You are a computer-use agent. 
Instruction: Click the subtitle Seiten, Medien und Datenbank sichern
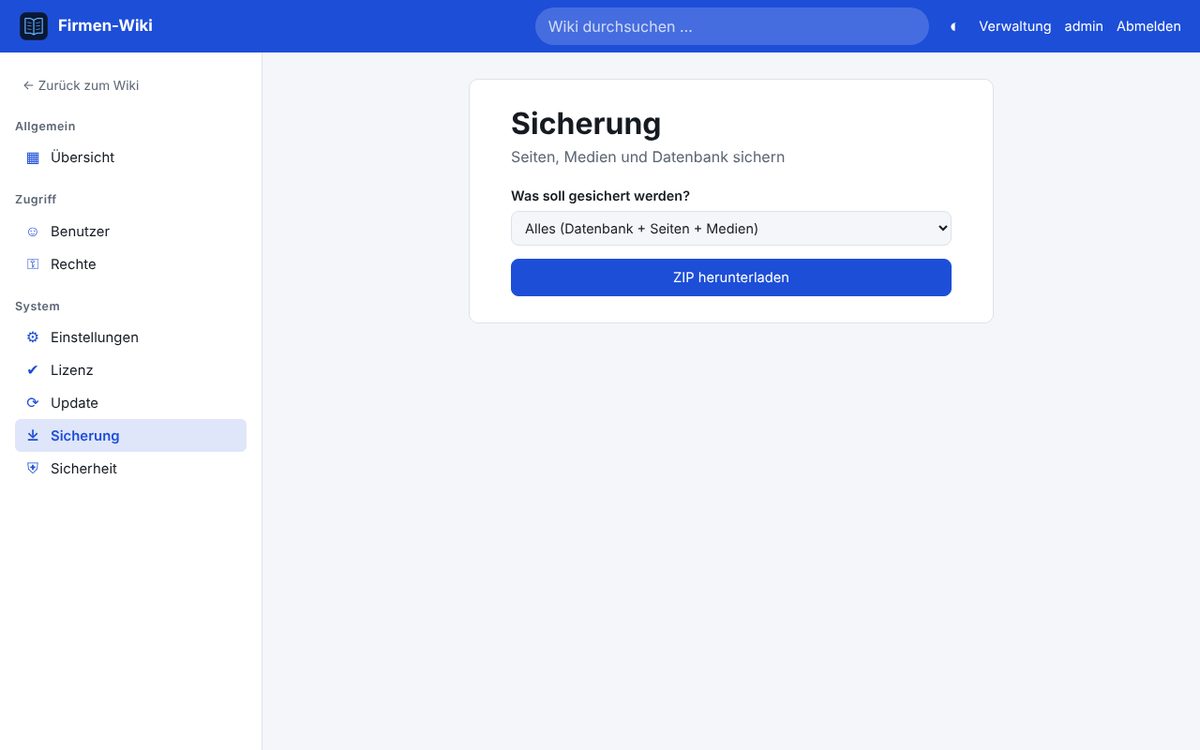648,158
